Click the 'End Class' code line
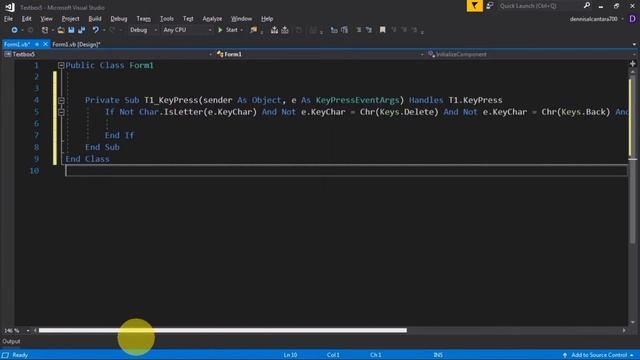This screenshot has height=360, width=640. [87, 159]
